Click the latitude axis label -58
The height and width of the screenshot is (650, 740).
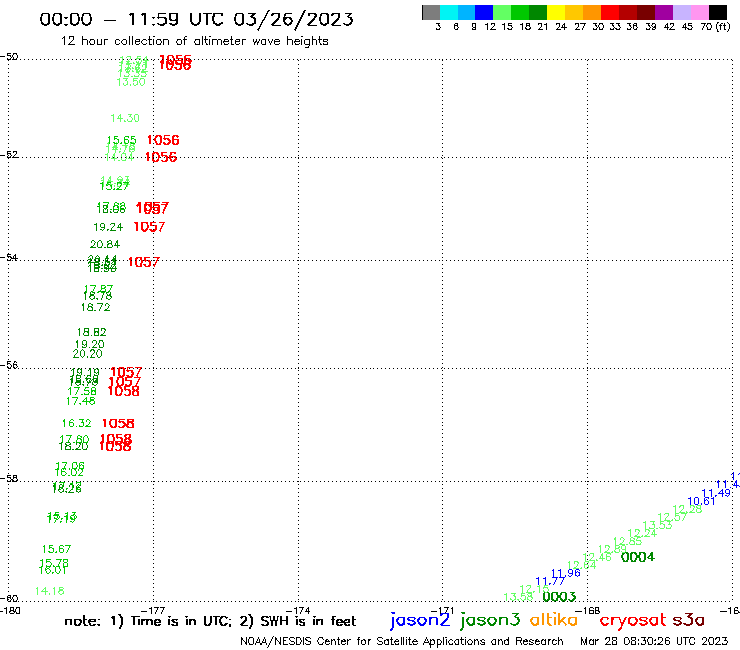tap(9, 478)
